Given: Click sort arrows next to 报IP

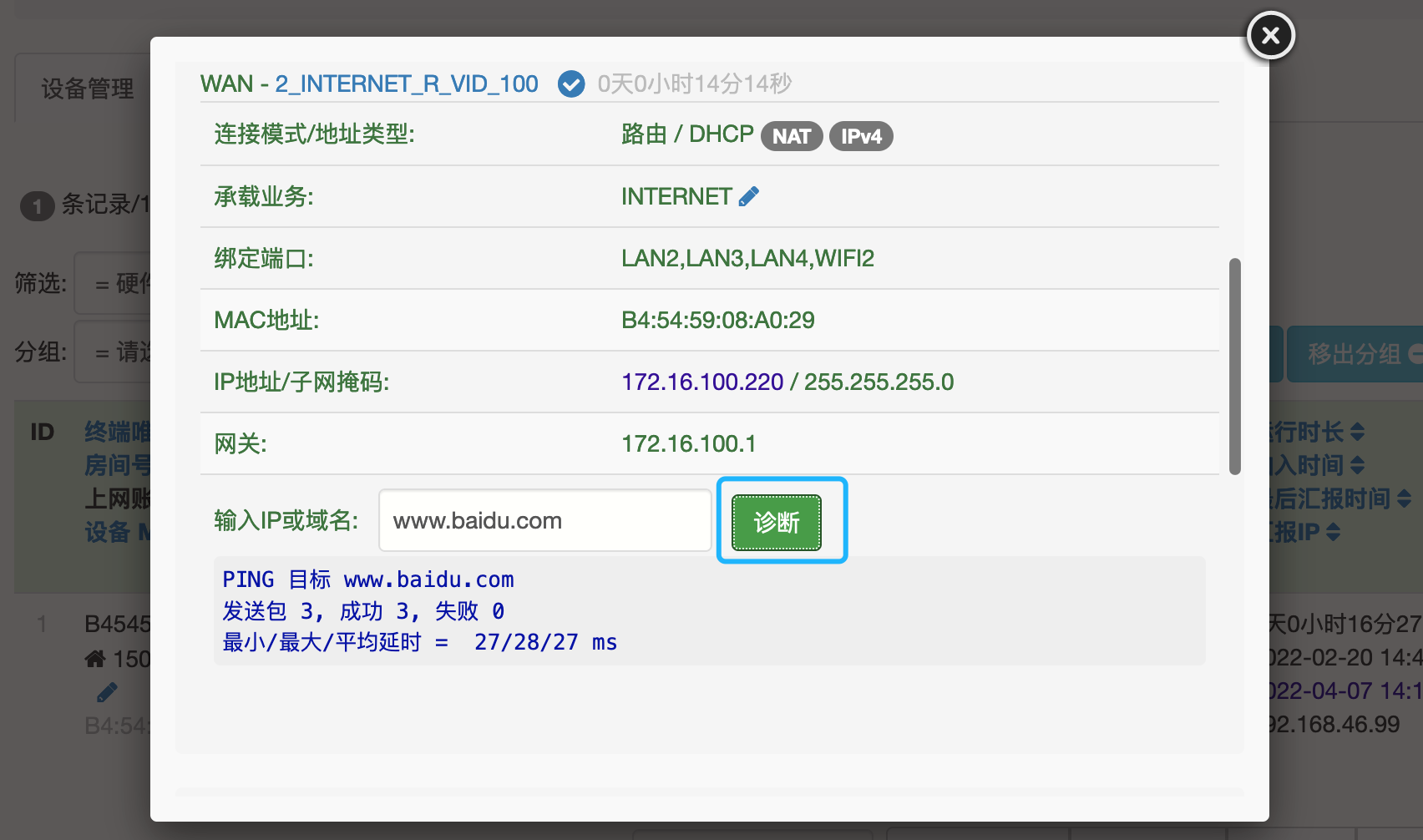Looking at the screenshot, I should 1333,532.
